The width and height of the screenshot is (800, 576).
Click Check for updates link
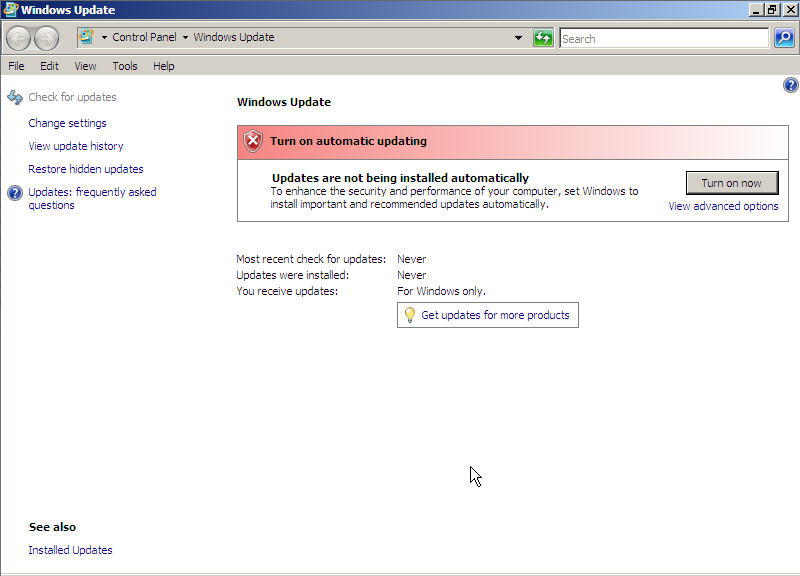tap(72, 97)
